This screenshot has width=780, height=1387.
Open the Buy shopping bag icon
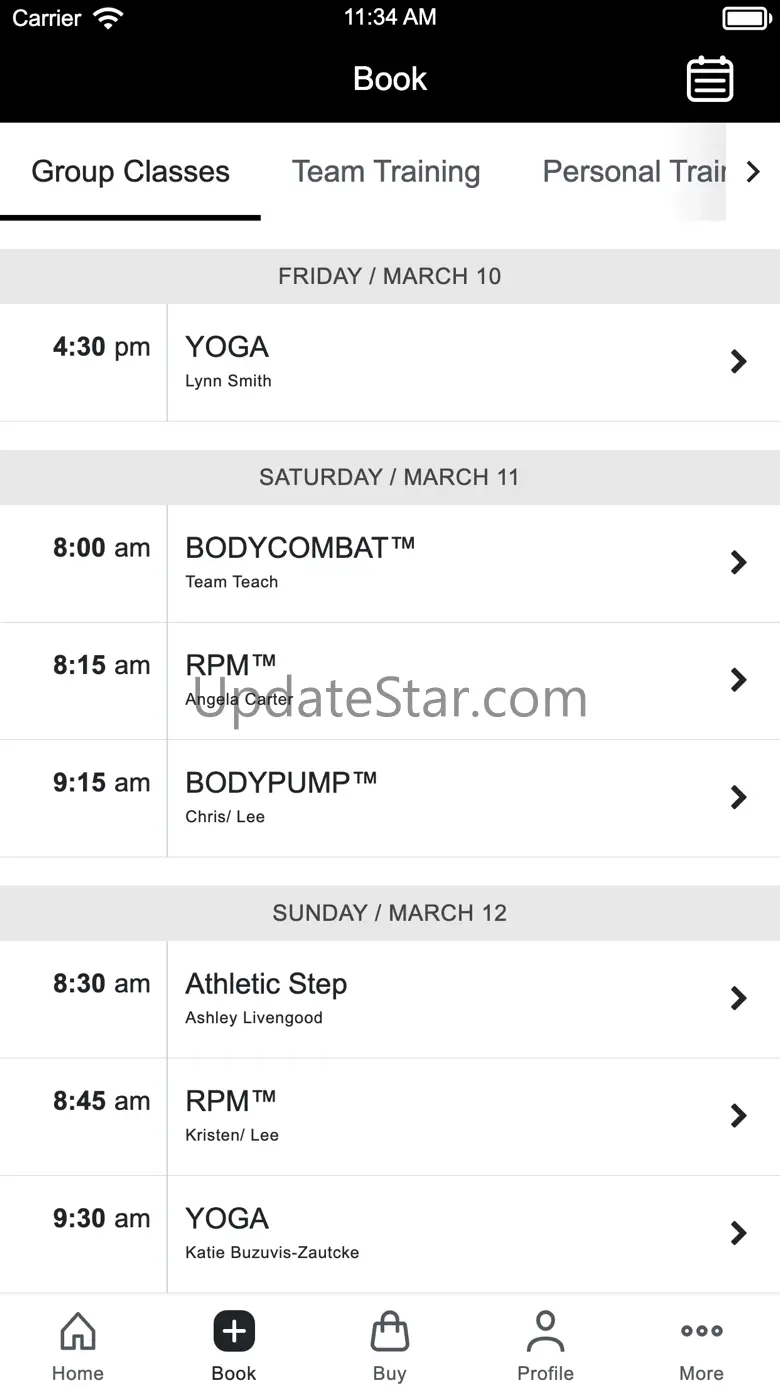(390, 1332)
